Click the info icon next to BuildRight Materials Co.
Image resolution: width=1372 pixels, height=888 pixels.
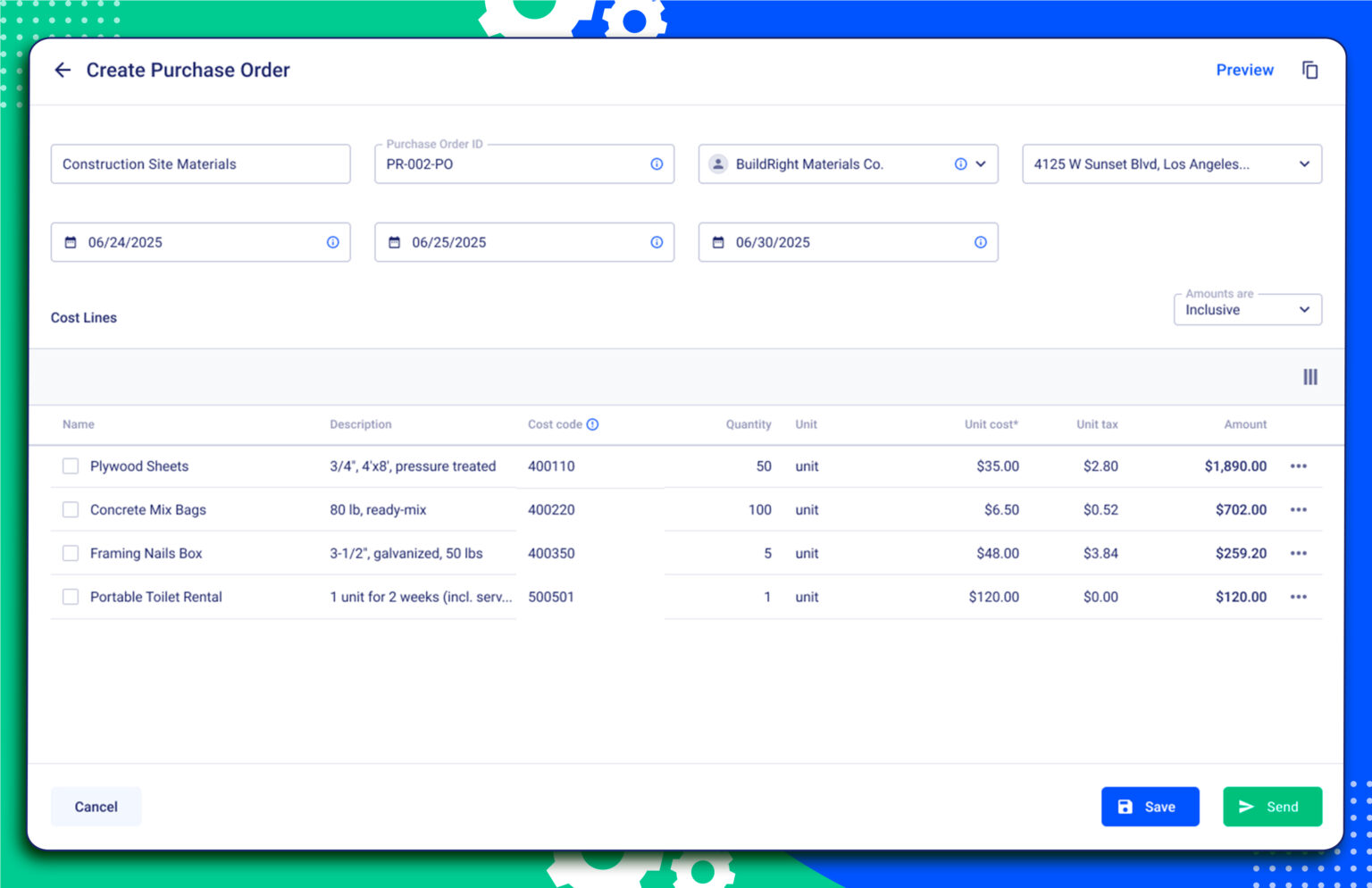point(960,163)
